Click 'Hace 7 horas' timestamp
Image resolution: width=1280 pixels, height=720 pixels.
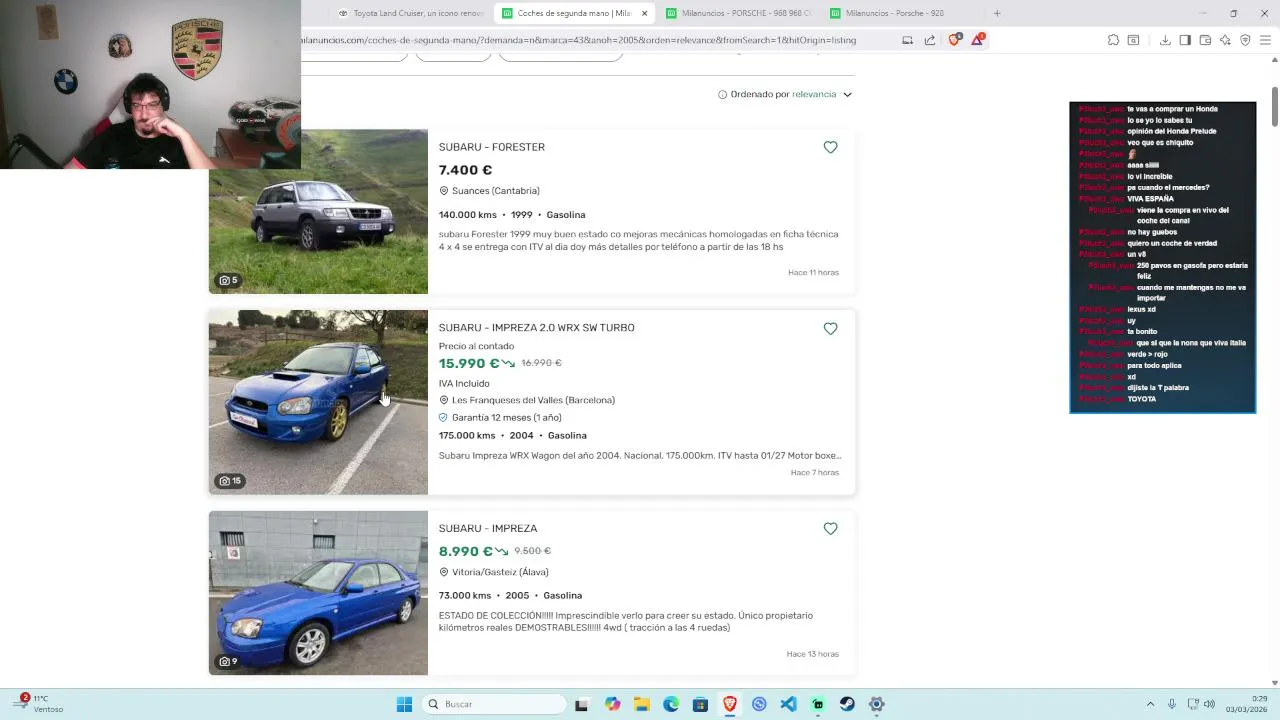click(x=815, y=472)
